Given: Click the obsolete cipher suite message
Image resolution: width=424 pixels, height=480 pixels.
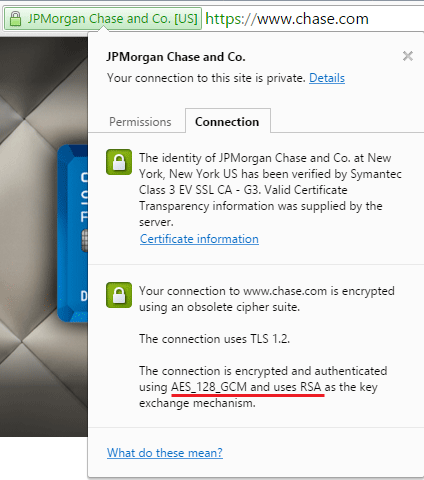Looking at the screenshot, I should pos(267,299).
